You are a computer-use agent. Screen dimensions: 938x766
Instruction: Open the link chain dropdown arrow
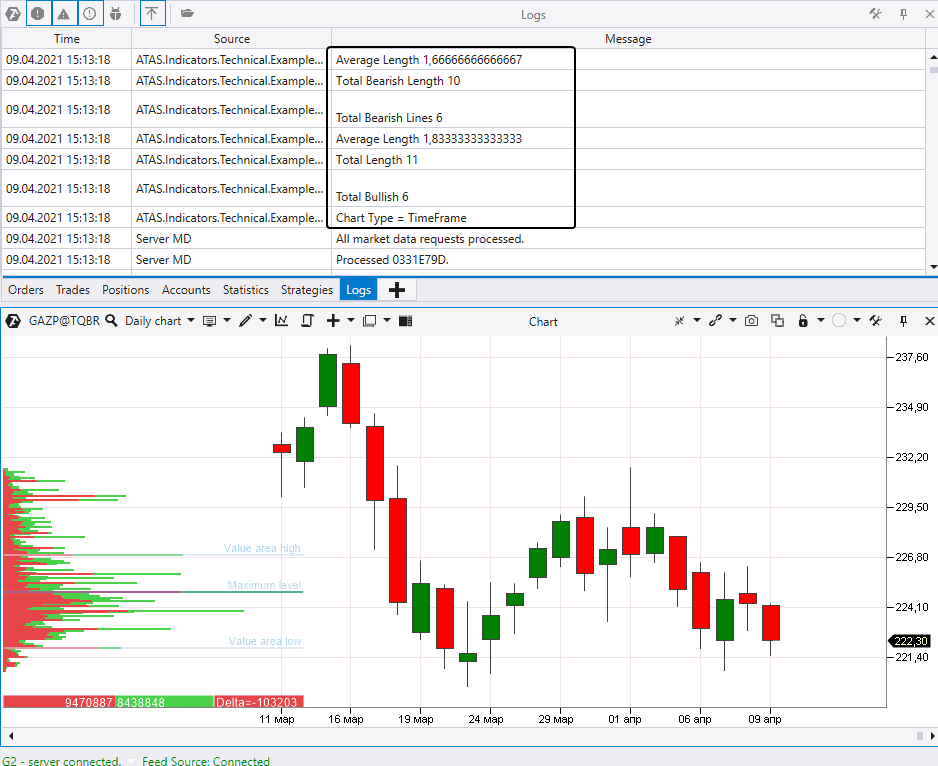coord(734,321)
